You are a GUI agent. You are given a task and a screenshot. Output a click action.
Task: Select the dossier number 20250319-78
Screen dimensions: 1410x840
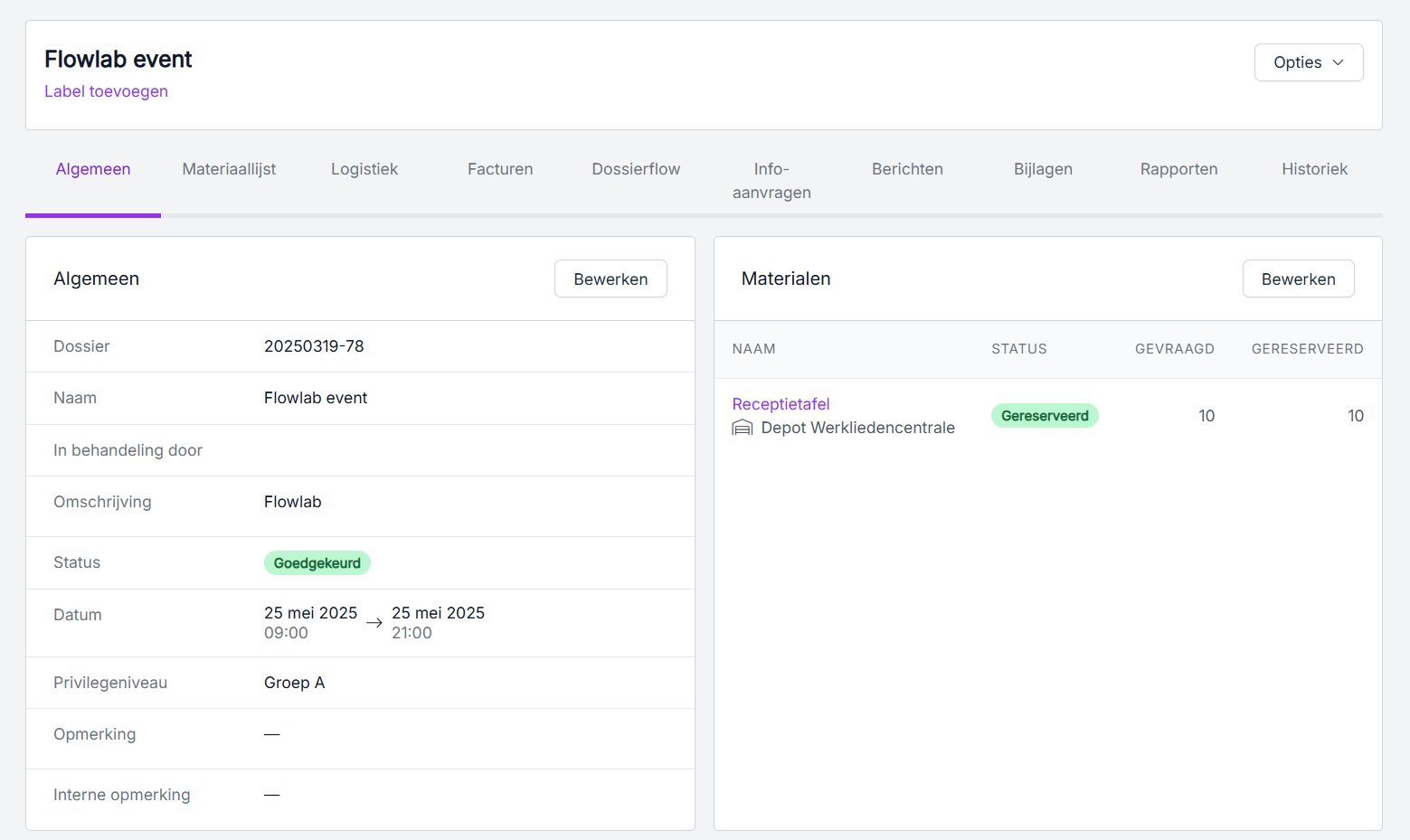pos(314,346)
